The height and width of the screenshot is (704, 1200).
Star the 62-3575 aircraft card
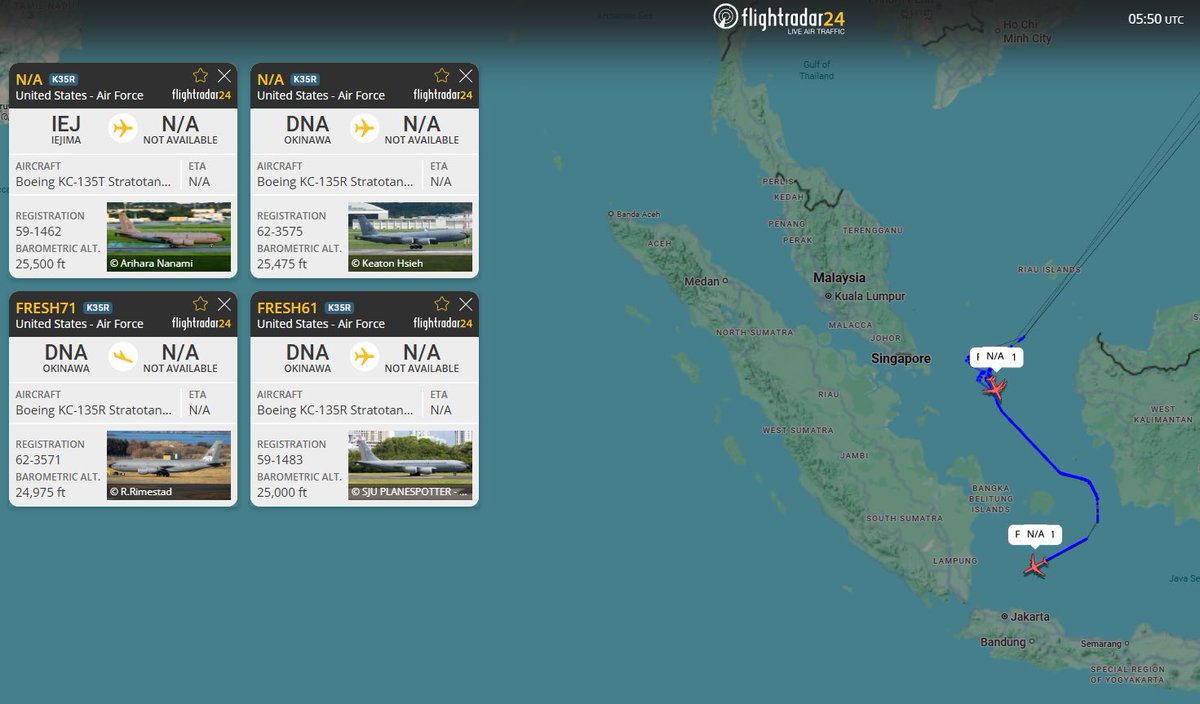(441, 76)
